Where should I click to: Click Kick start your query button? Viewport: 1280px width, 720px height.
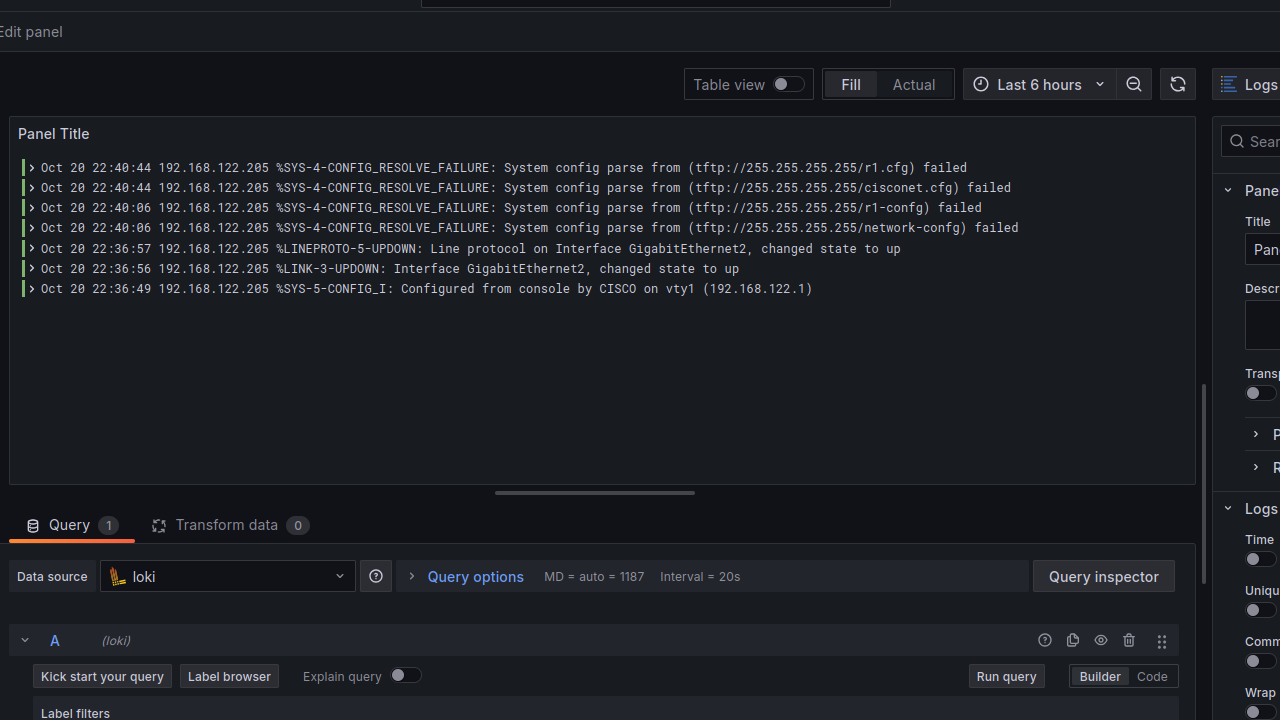[x=102, y=676]
